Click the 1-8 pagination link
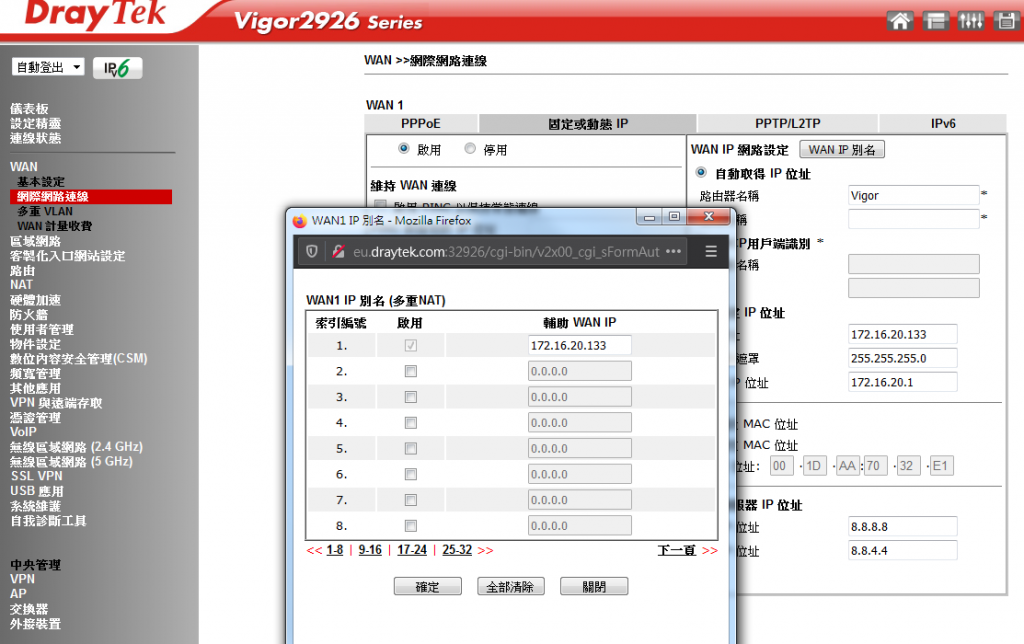This screenshot has width=1024, height=644. click(335, 550)
